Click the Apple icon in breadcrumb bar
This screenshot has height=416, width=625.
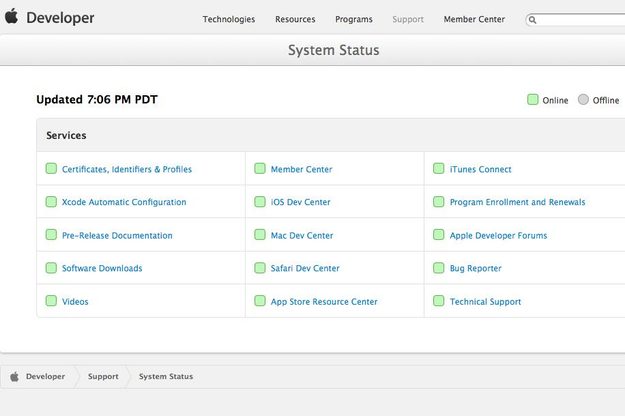(x=14, y=376)
